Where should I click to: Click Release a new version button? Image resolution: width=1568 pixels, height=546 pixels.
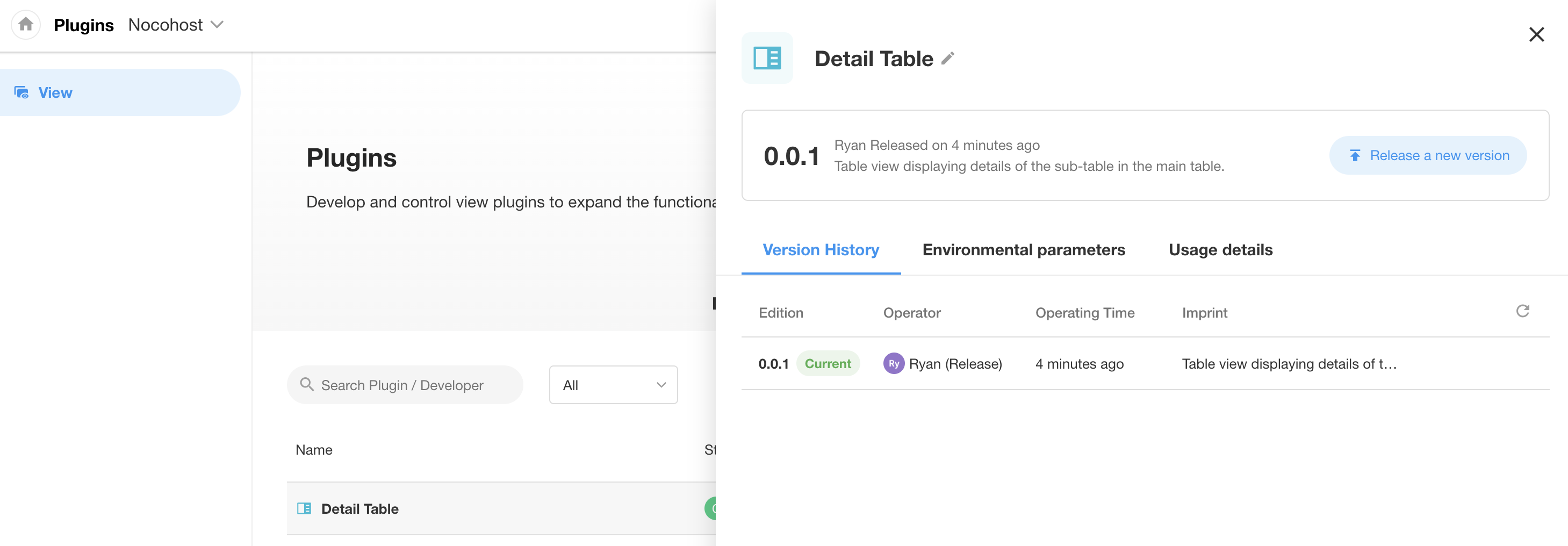tap(1427, 155)
